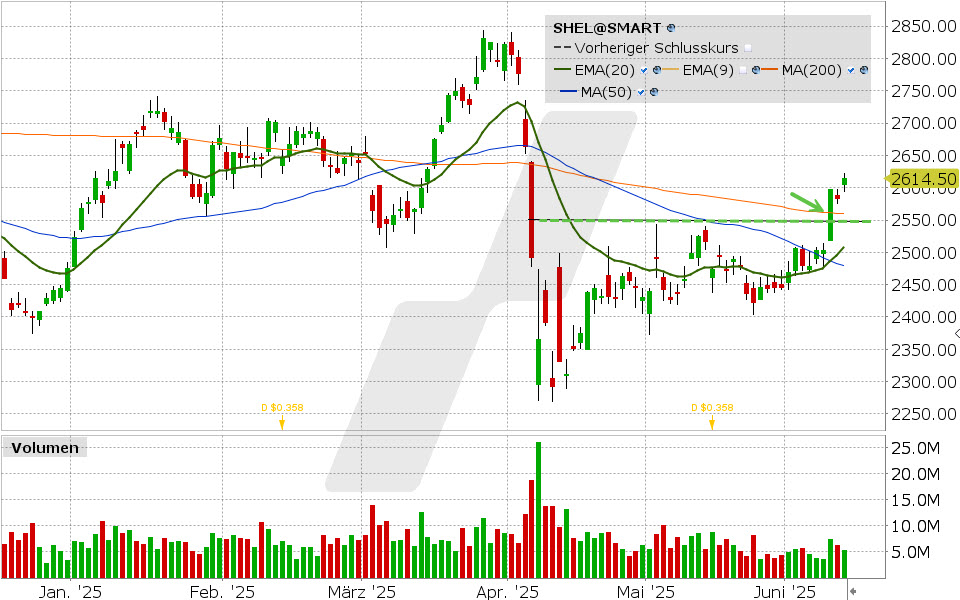The image size is (960, 600).
Task: Open settings icon for EMA(20)
Action: tap(657, 70)
